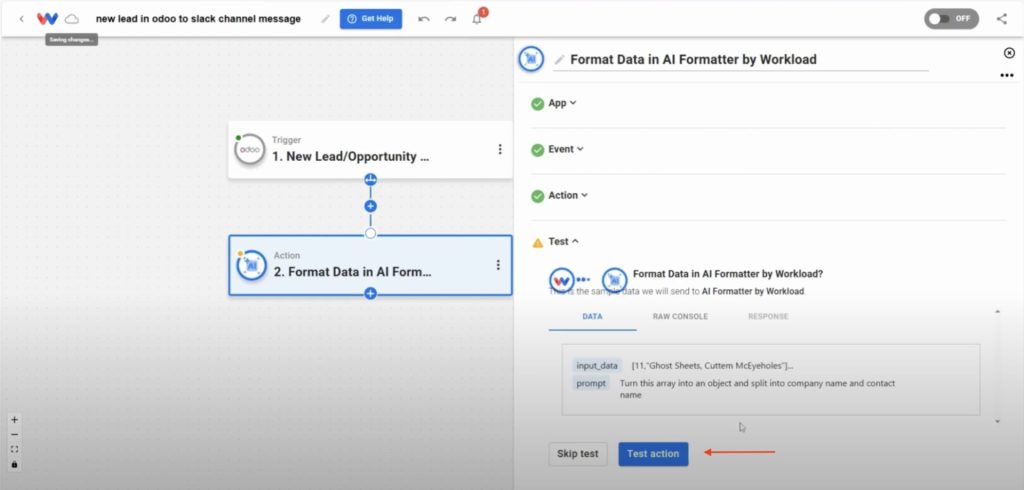Click the prompt field label
The height and width of the screenshot is (490, 1024).
click(591, 384)
